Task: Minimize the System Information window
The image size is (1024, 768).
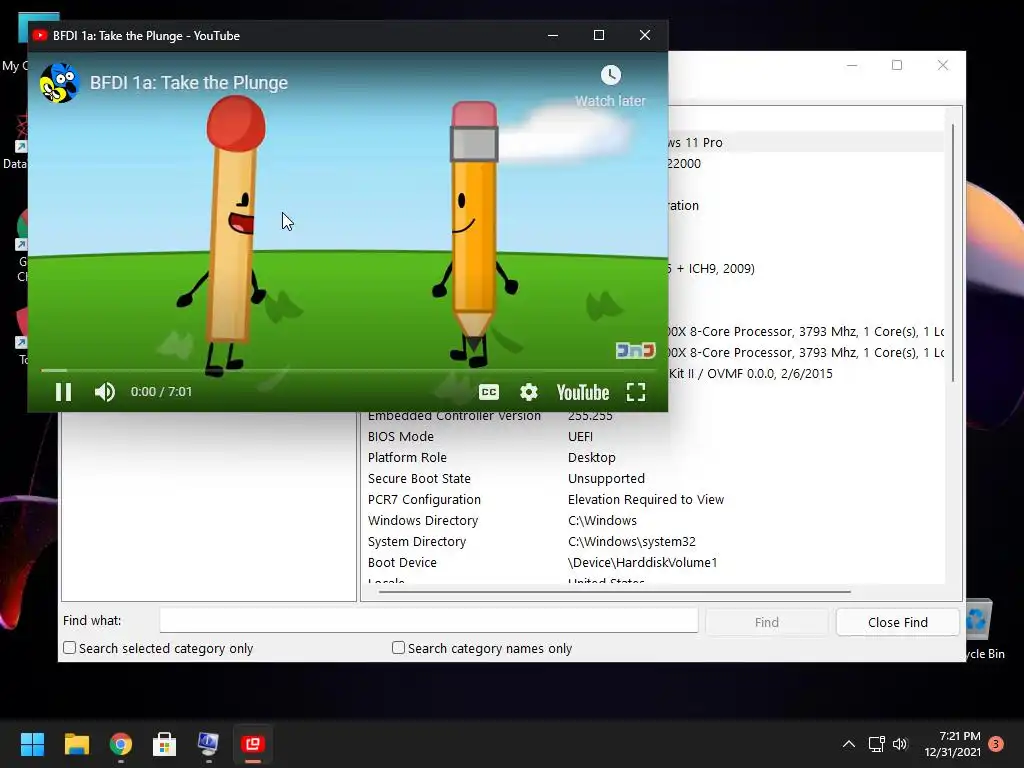Action: click(x=852, y=65)
